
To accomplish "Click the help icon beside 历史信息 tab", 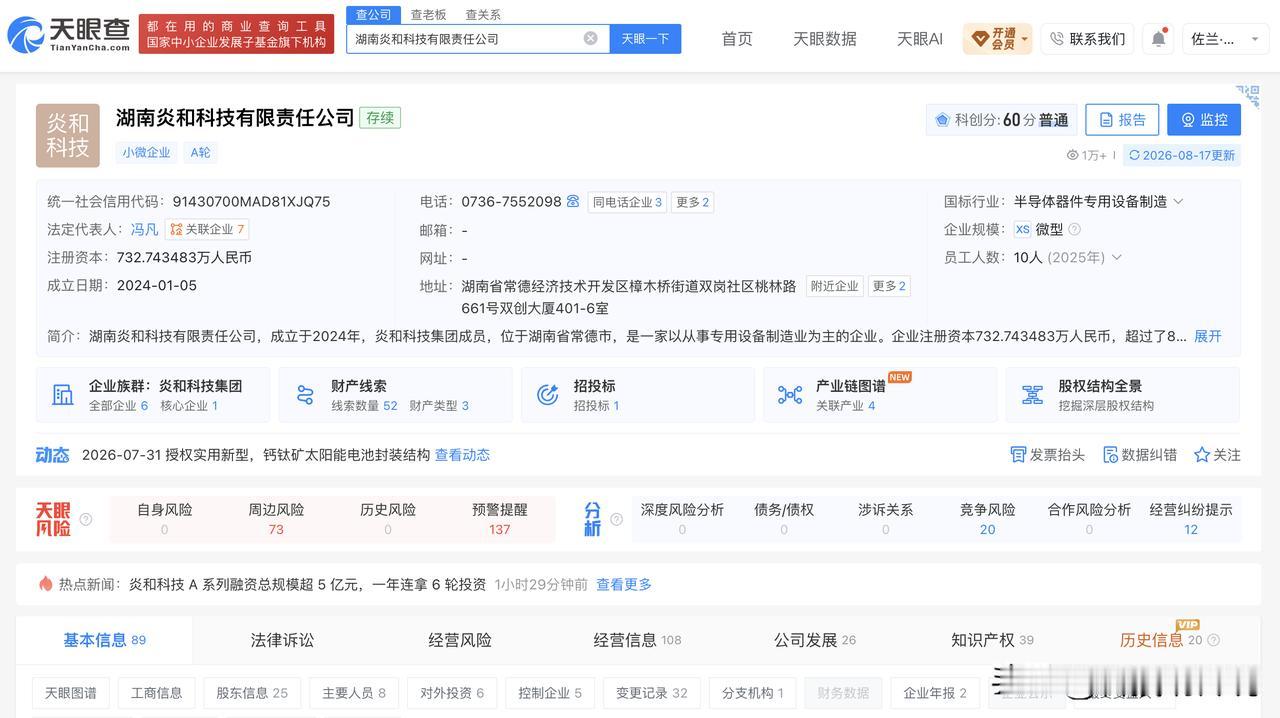I will coord(1213,640).
